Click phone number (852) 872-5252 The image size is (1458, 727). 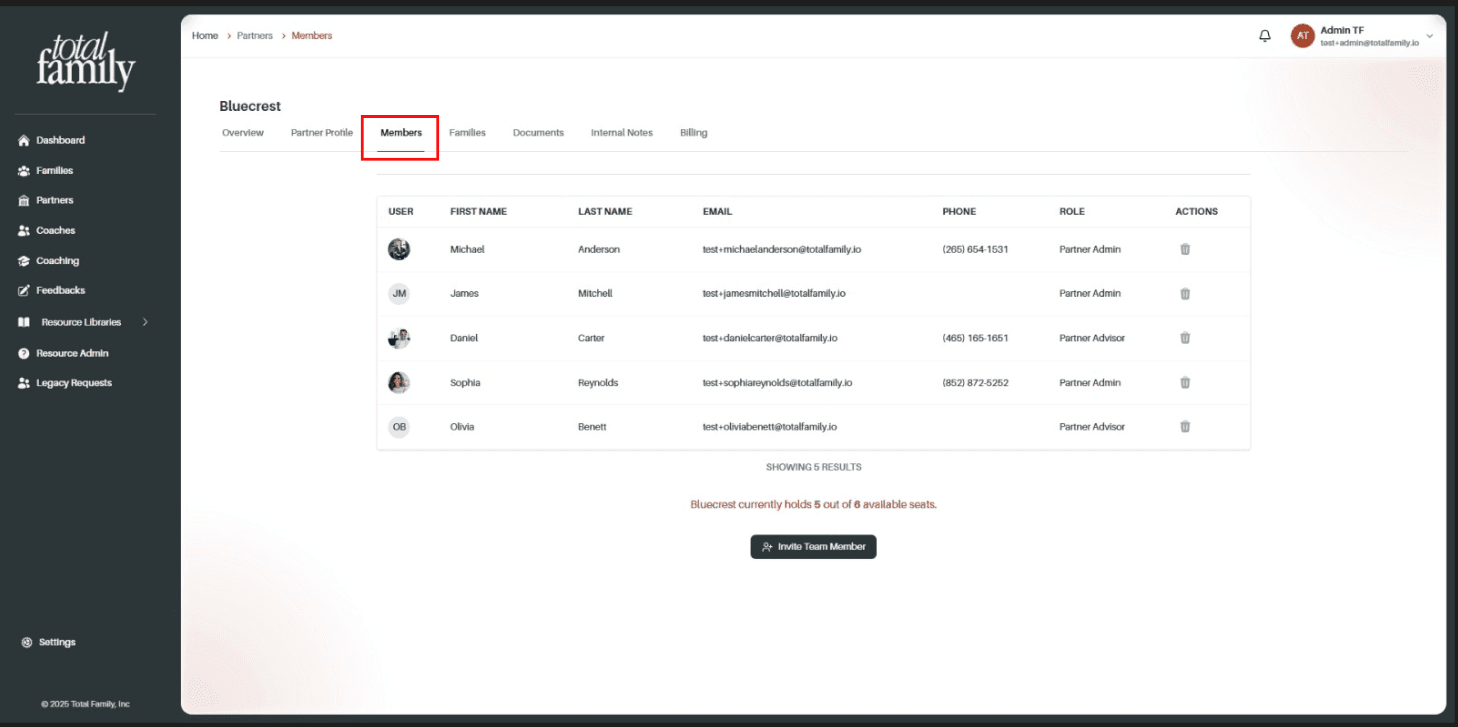click(x=975, y=382)
